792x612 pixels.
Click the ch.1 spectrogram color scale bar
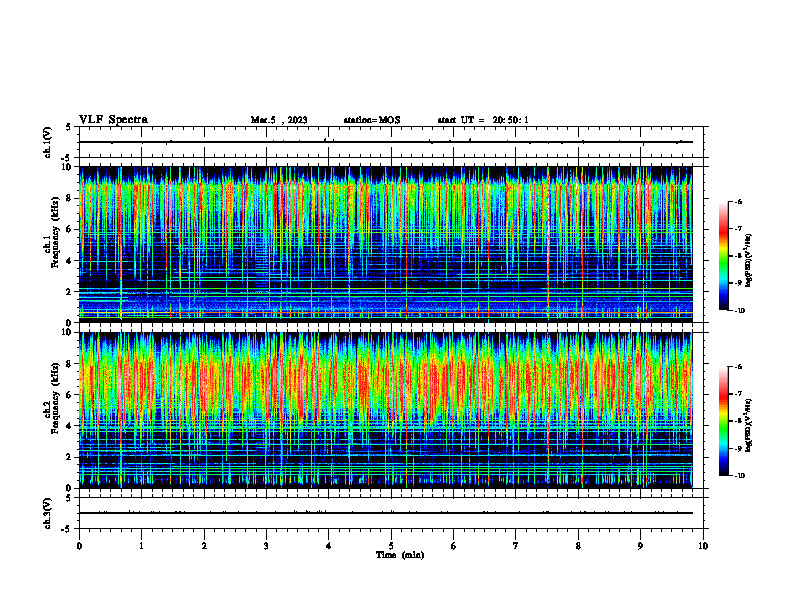click(723, 256)
